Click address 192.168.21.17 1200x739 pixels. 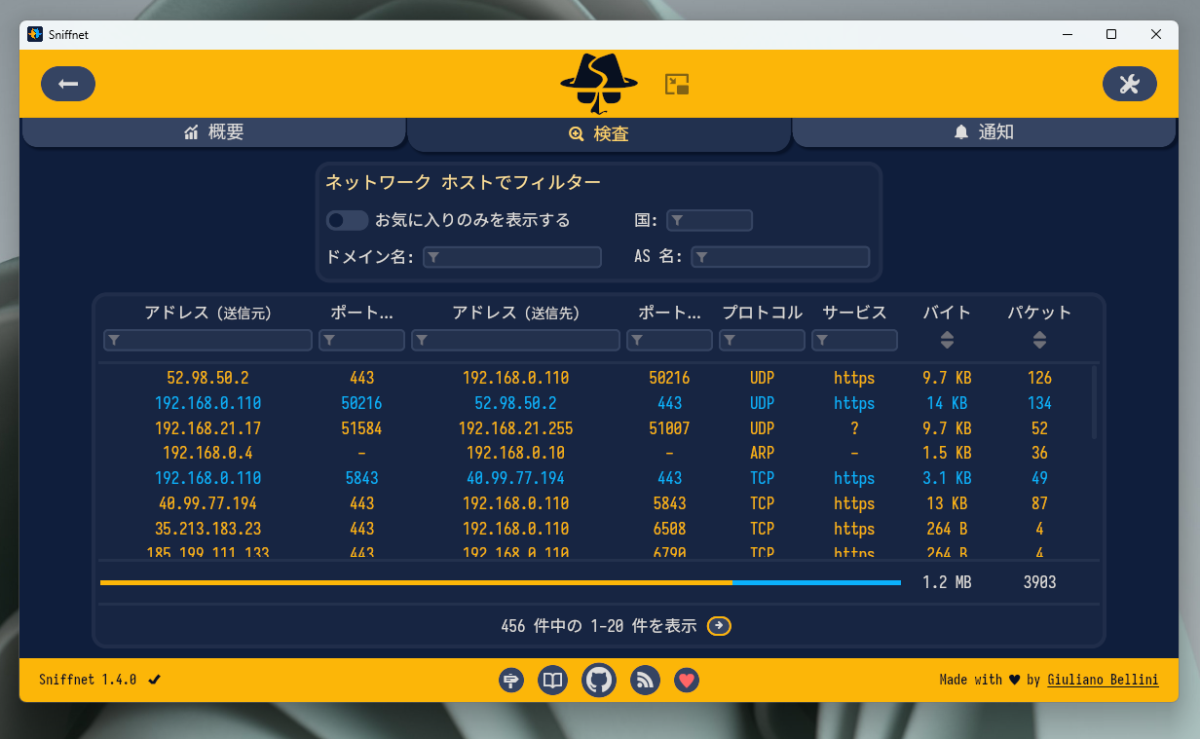tap(208, 428)
